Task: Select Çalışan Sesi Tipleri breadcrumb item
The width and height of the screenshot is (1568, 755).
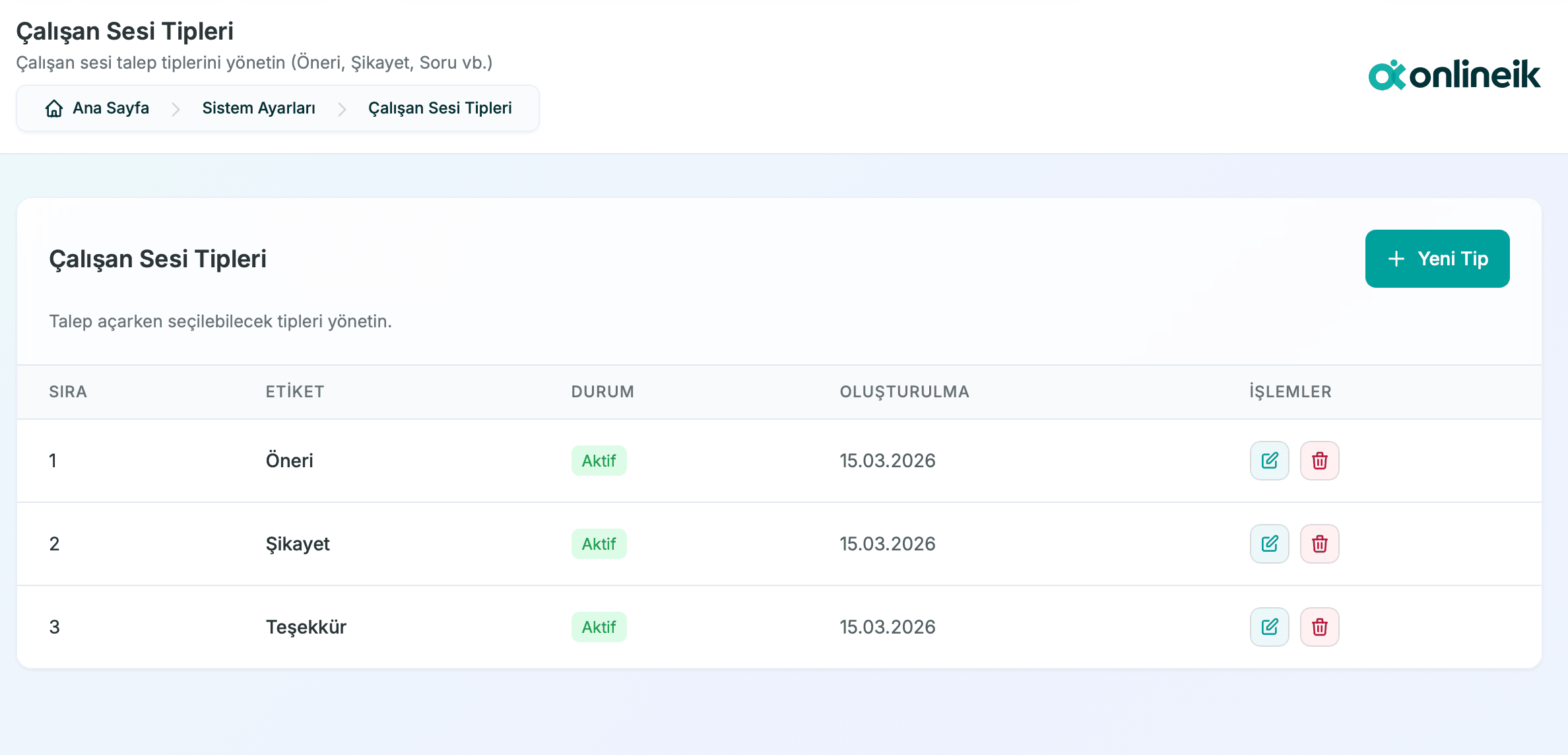Action: tap(440, 108)
